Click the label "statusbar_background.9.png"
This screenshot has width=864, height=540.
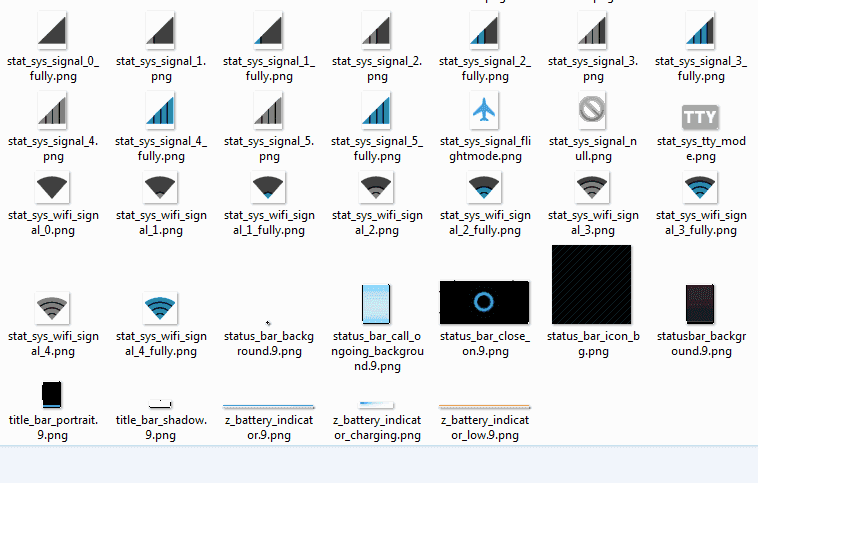tap(701, 344)
